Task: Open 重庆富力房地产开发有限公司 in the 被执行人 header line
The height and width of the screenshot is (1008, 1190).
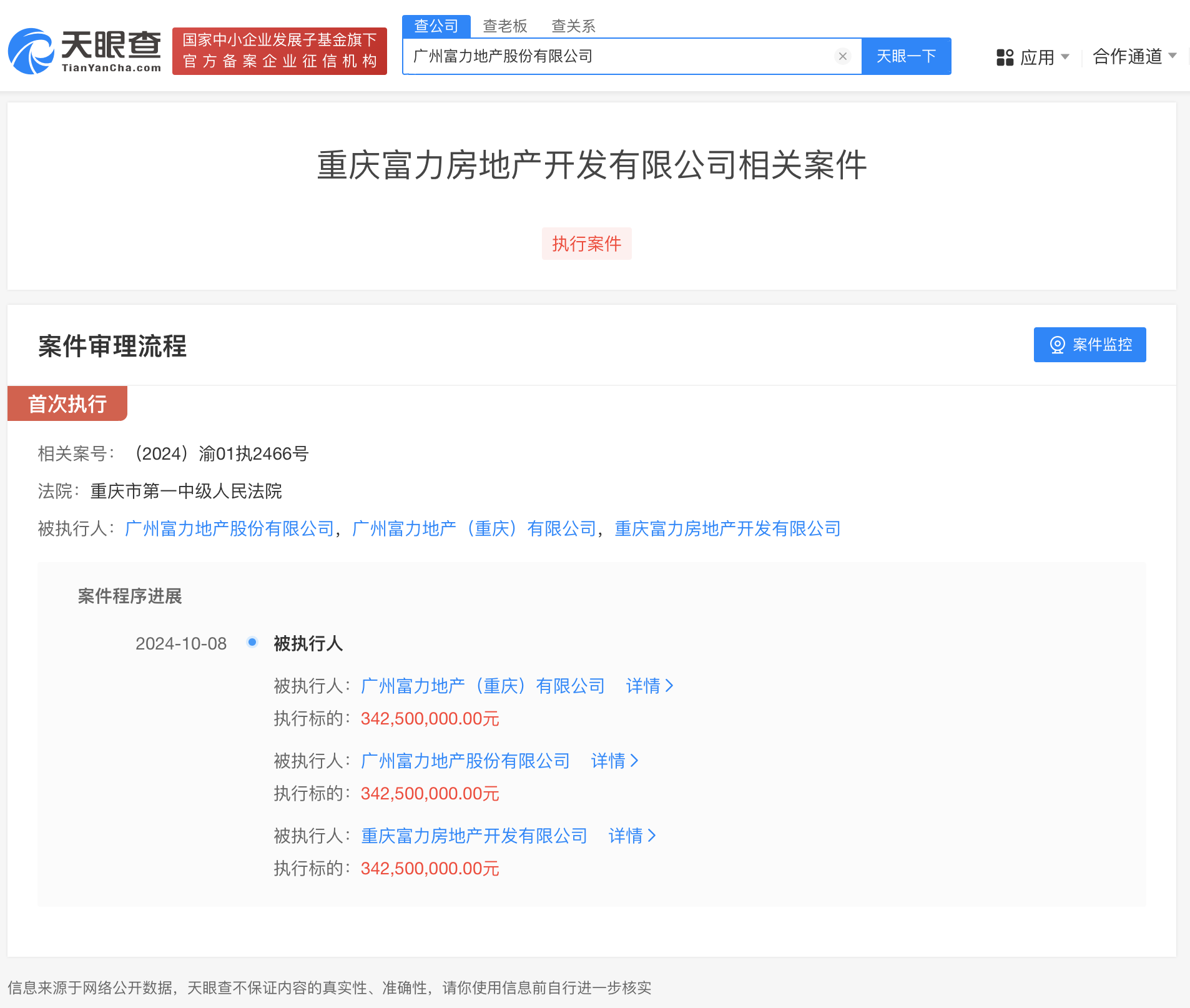Action: (728, 529)
